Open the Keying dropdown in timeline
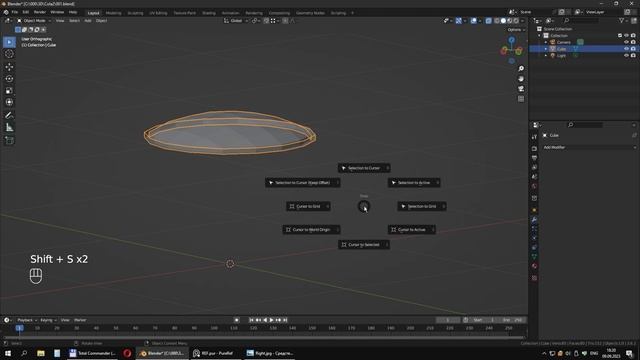 pos(48,320)
